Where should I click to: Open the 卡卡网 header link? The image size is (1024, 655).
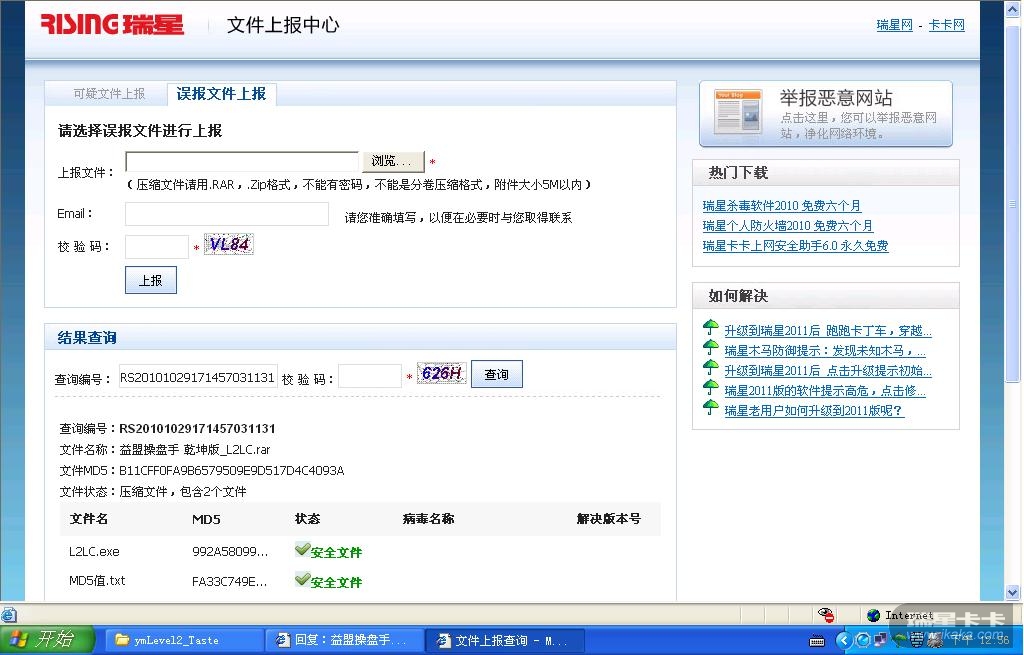click(946, 25)
